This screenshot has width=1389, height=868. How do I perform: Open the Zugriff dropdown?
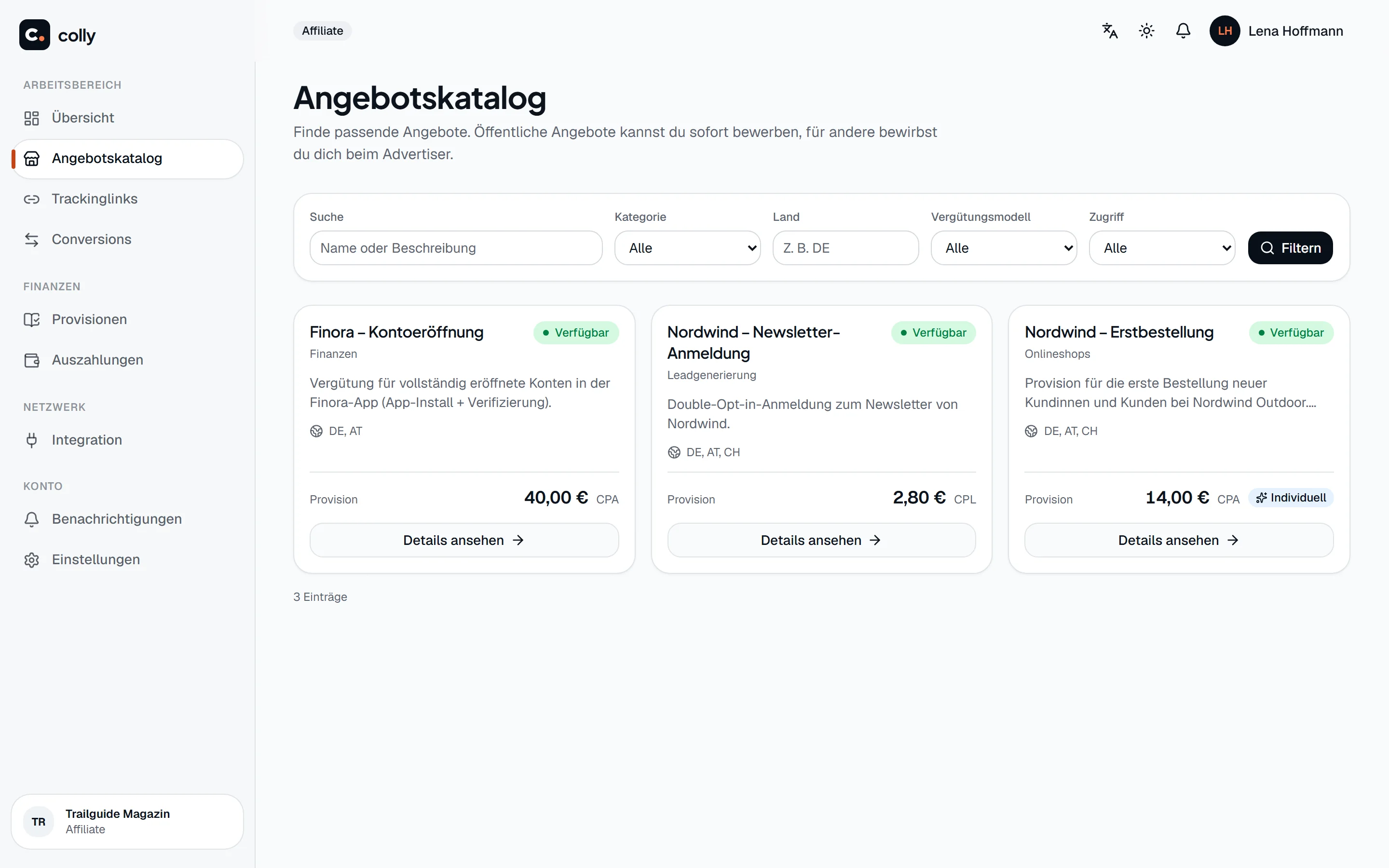tap(1162, 248)
